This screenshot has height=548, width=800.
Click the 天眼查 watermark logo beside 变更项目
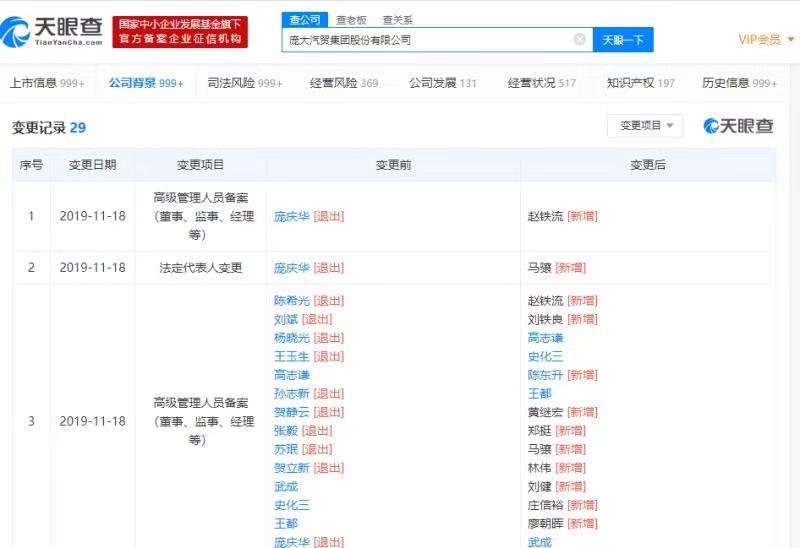738,126
